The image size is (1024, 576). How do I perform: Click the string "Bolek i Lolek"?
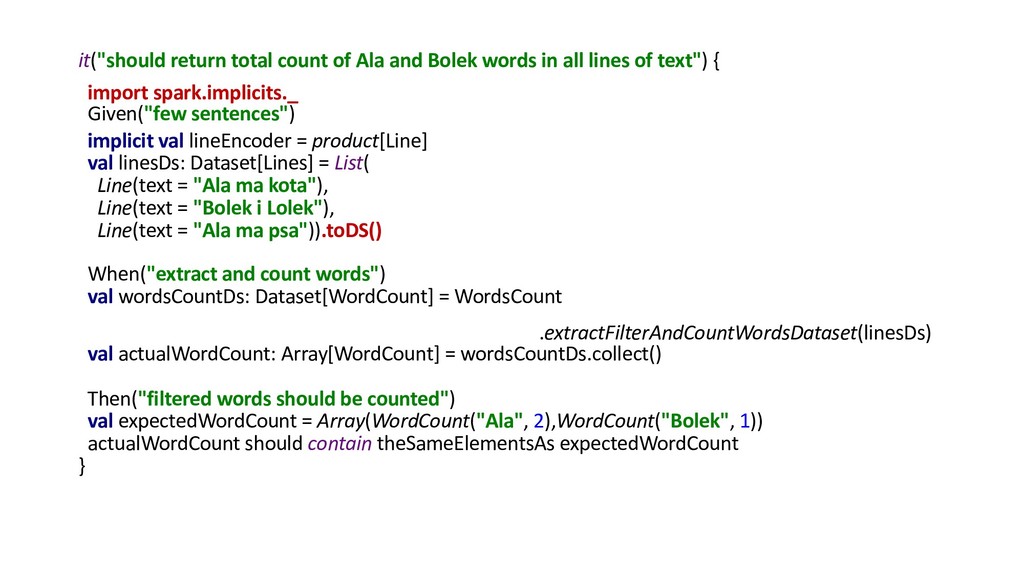pos(258,208)
